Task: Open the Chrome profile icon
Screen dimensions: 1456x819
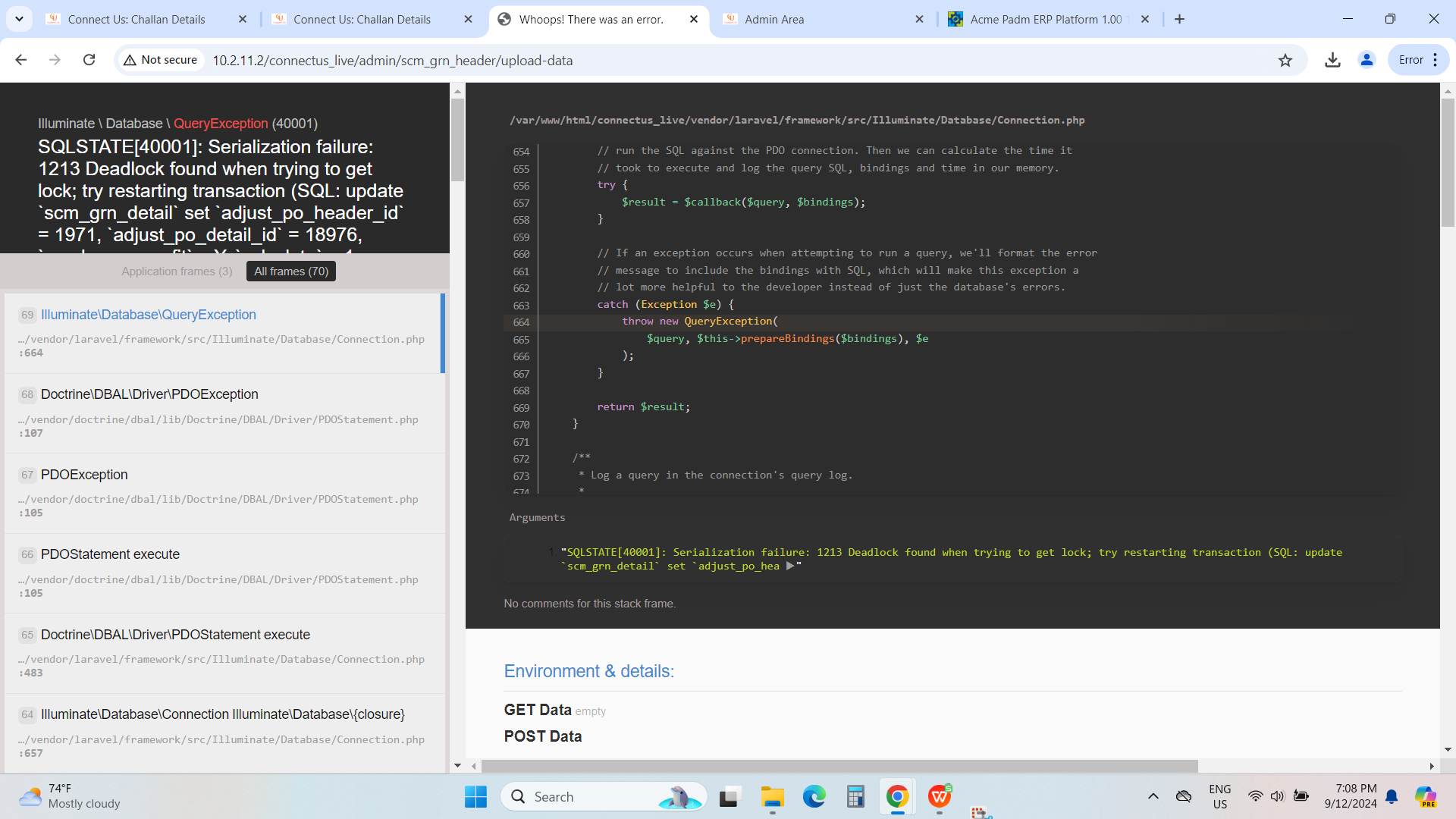Action: click(x=1367, y=60)
